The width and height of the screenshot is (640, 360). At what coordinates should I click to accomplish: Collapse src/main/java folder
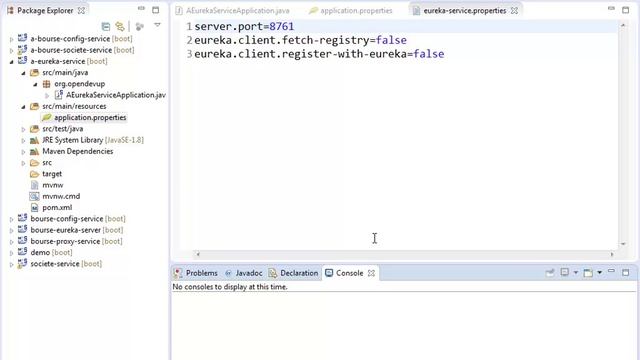click(x=23, y=73)
